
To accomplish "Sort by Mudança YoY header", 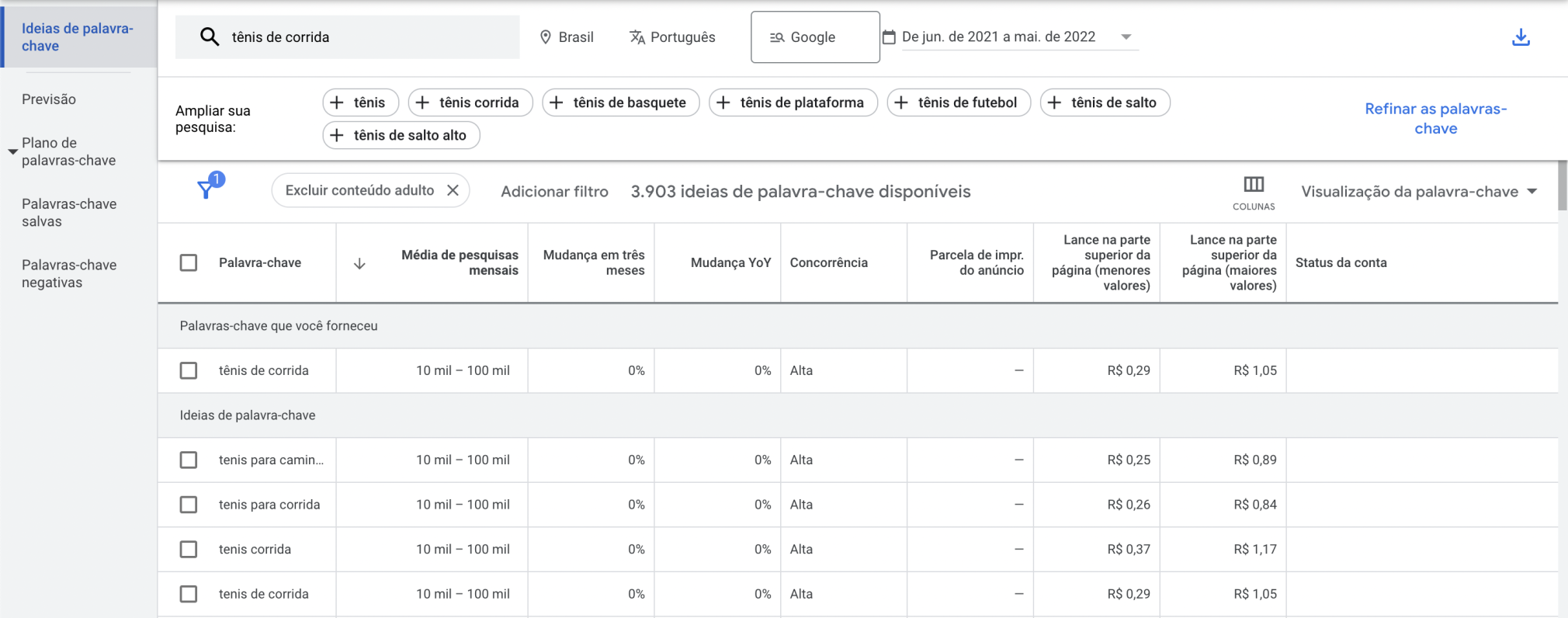I will [730, 262].
